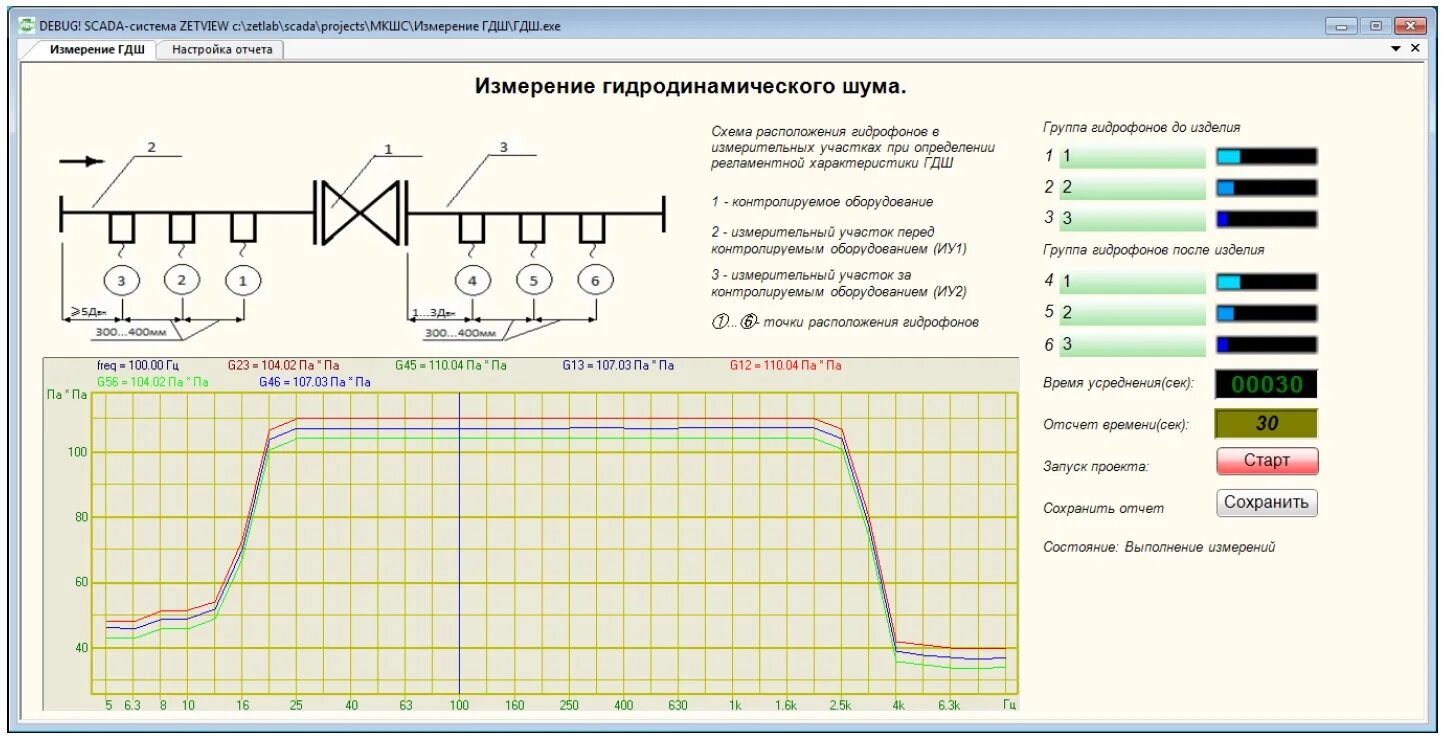Minimize the ZETVIEW window
Viewport: 1446px width, 738px height.
(x=1342, y=26)
